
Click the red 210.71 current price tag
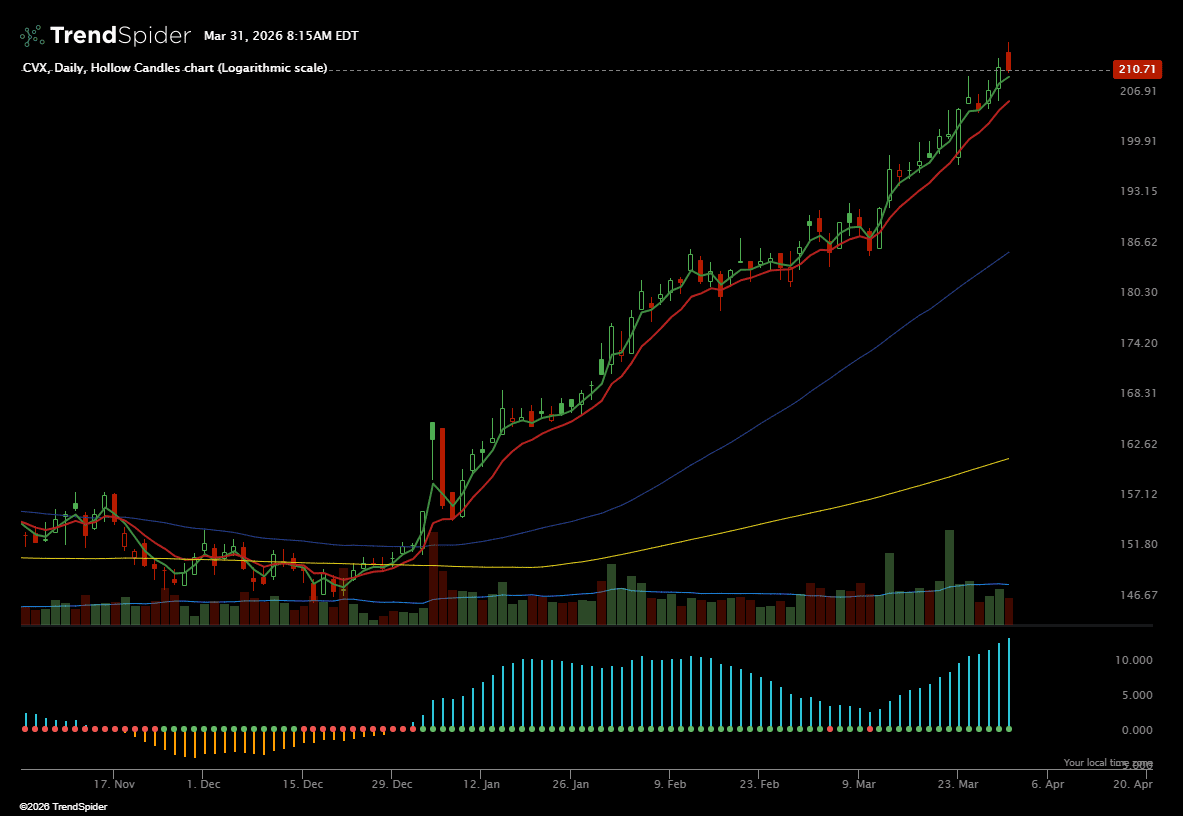(1136, 70)
